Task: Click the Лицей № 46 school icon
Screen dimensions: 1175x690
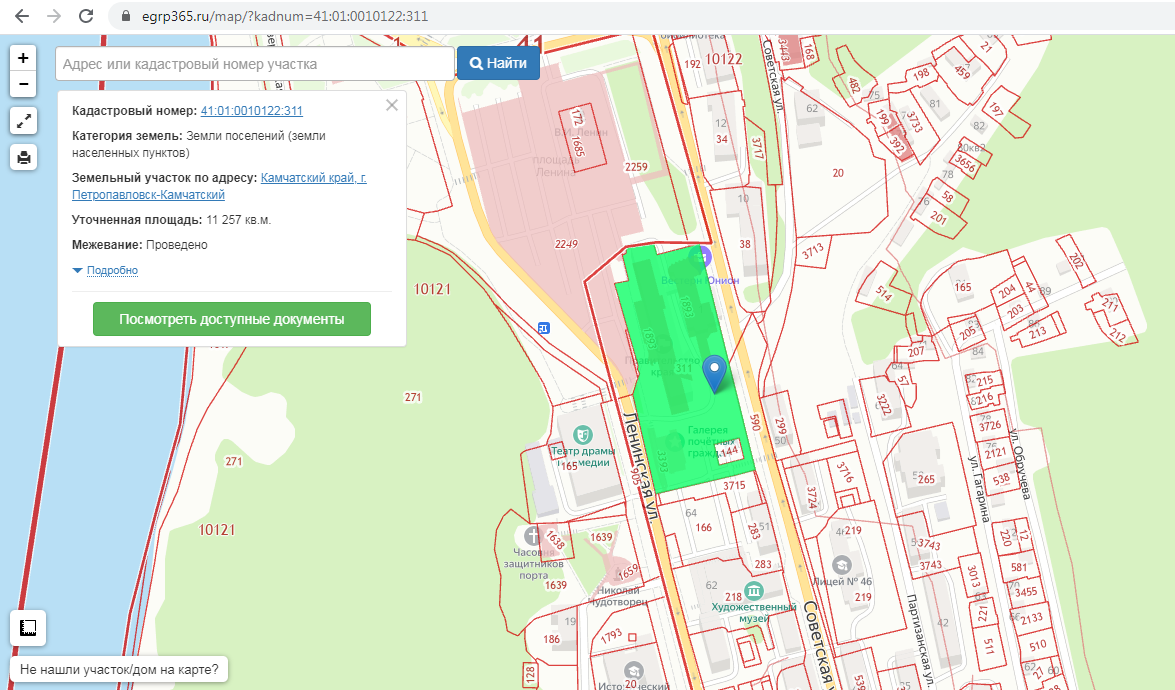Action: coord(842,565)
